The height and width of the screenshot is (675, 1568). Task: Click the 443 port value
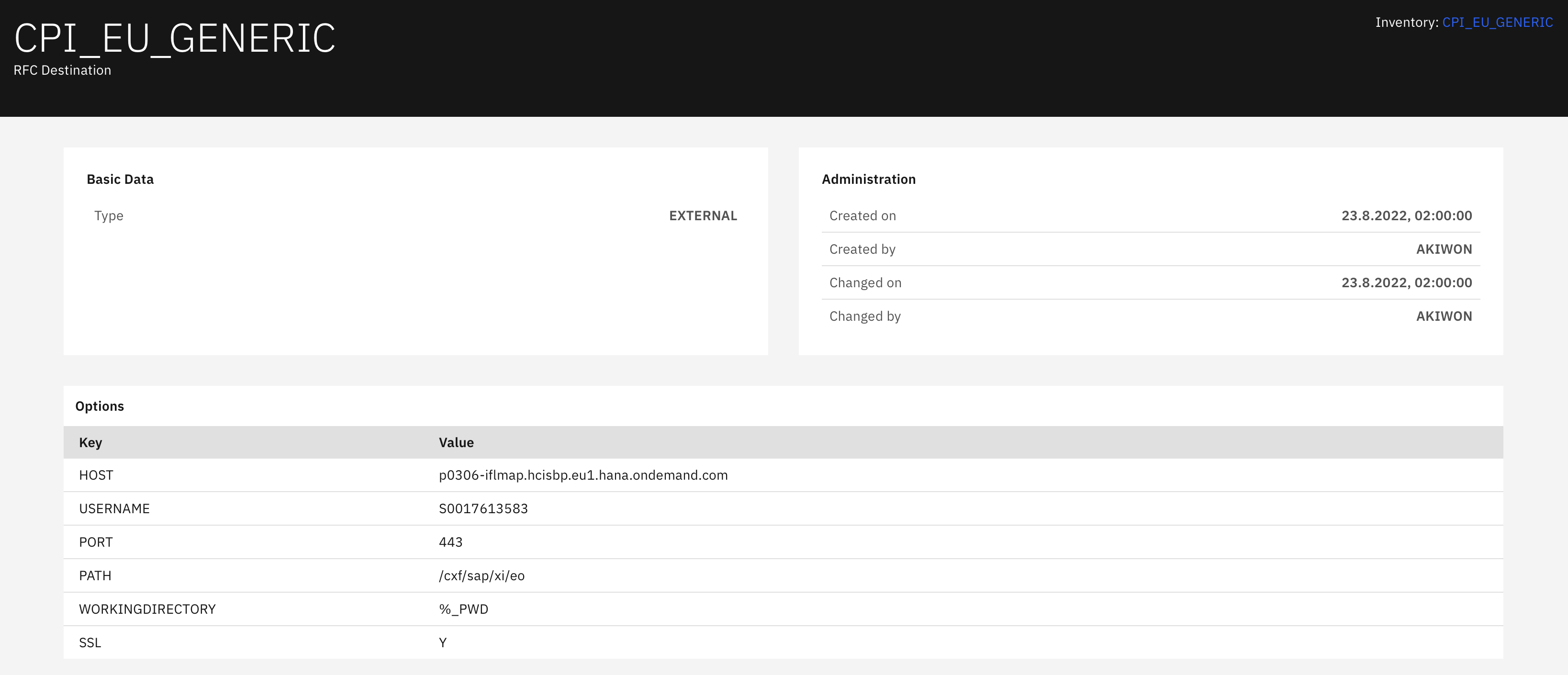coord(450,542)
